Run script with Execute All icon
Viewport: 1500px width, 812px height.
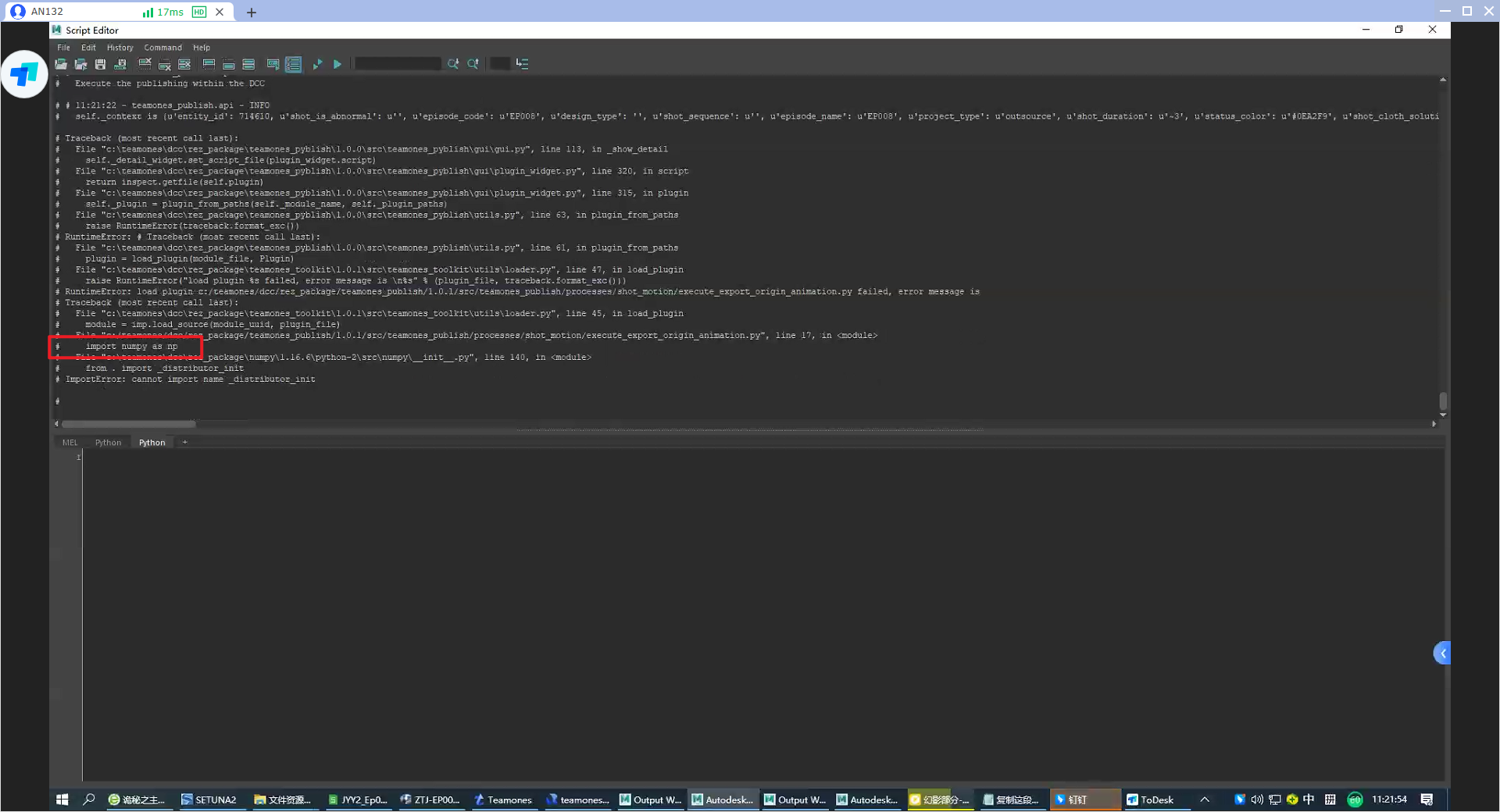tap(337, 64)
